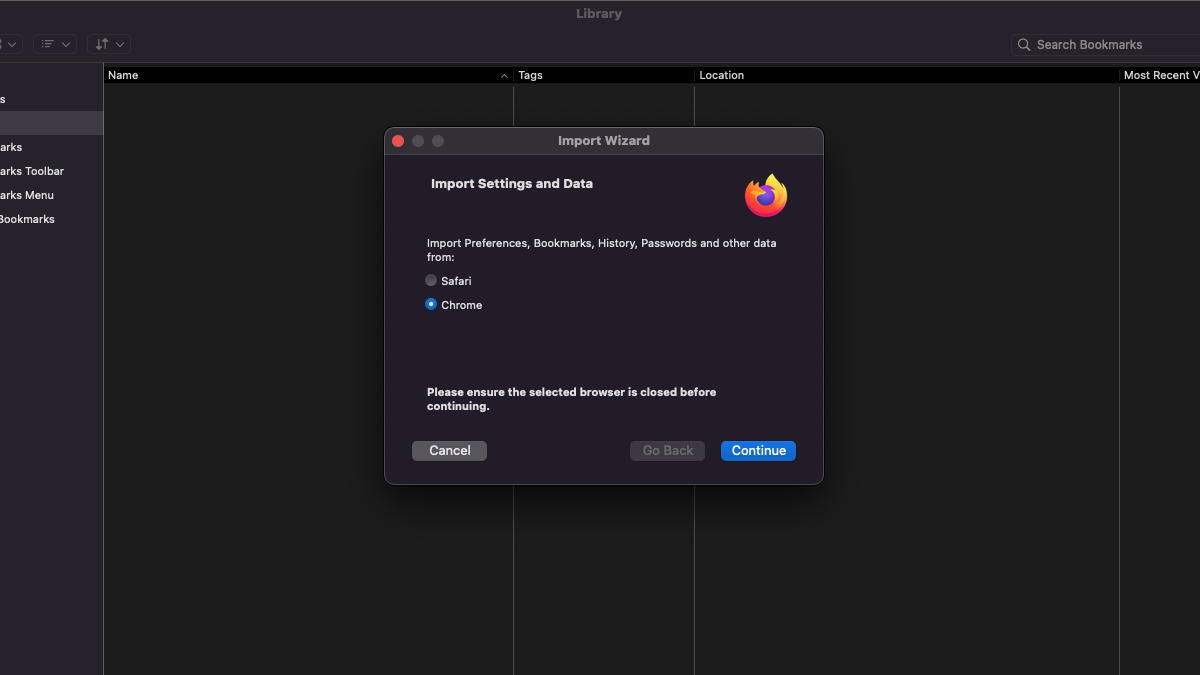The image size is (1200, 675).
Task: Select Bookmarks Toolbar in the Library sidebar
Action: pos(51,171)
